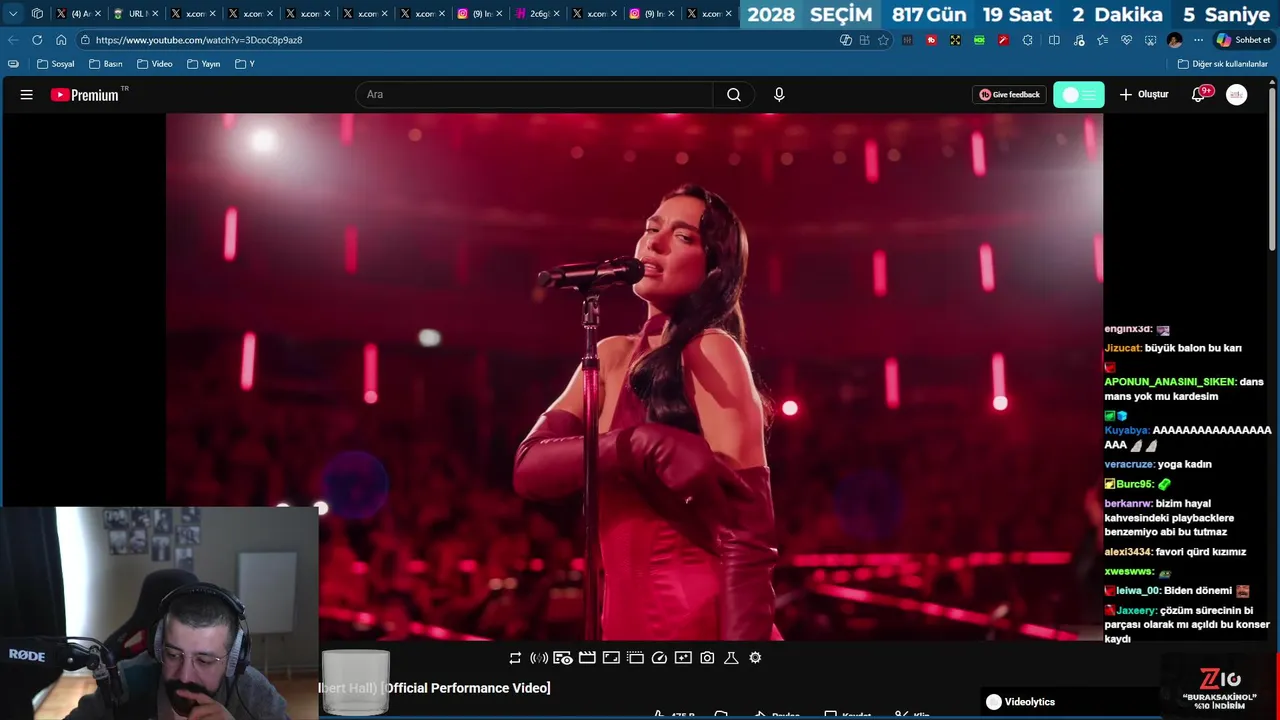
Task: Click the YouTube search input field
Action: pos(534,95)
